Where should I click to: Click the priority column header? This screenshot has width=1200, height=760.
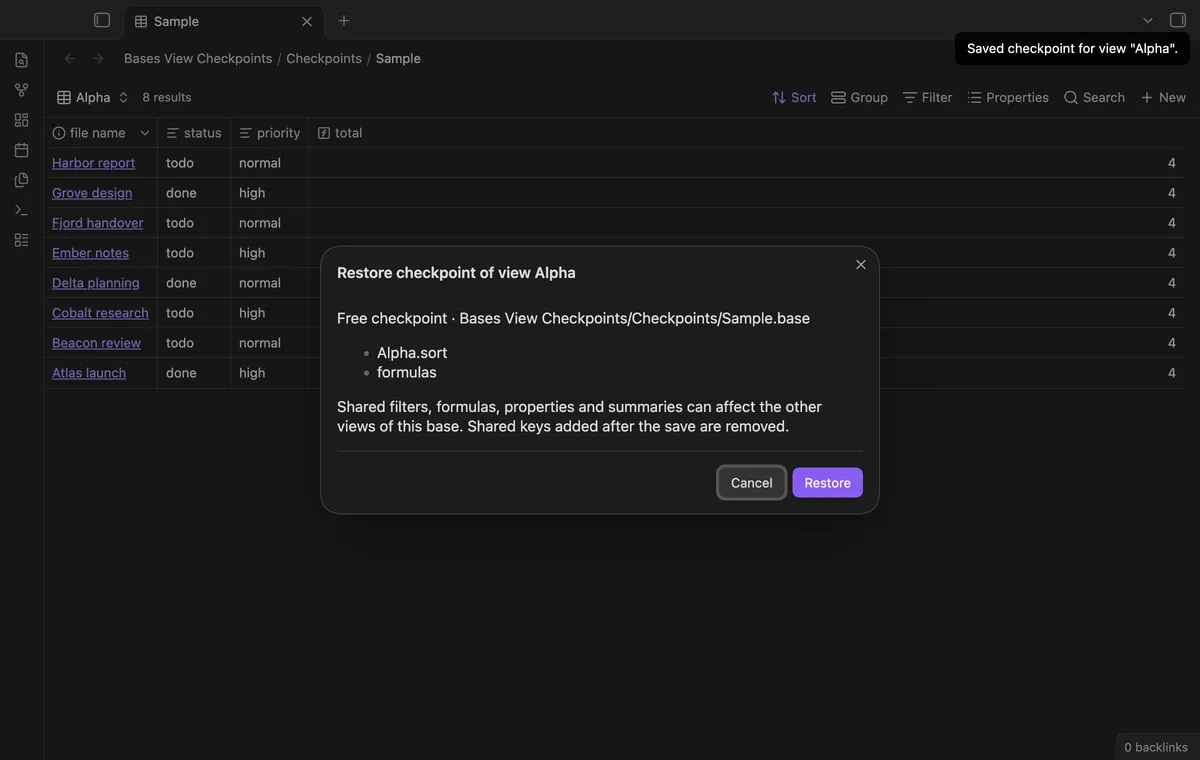click(x=270, y=133)
